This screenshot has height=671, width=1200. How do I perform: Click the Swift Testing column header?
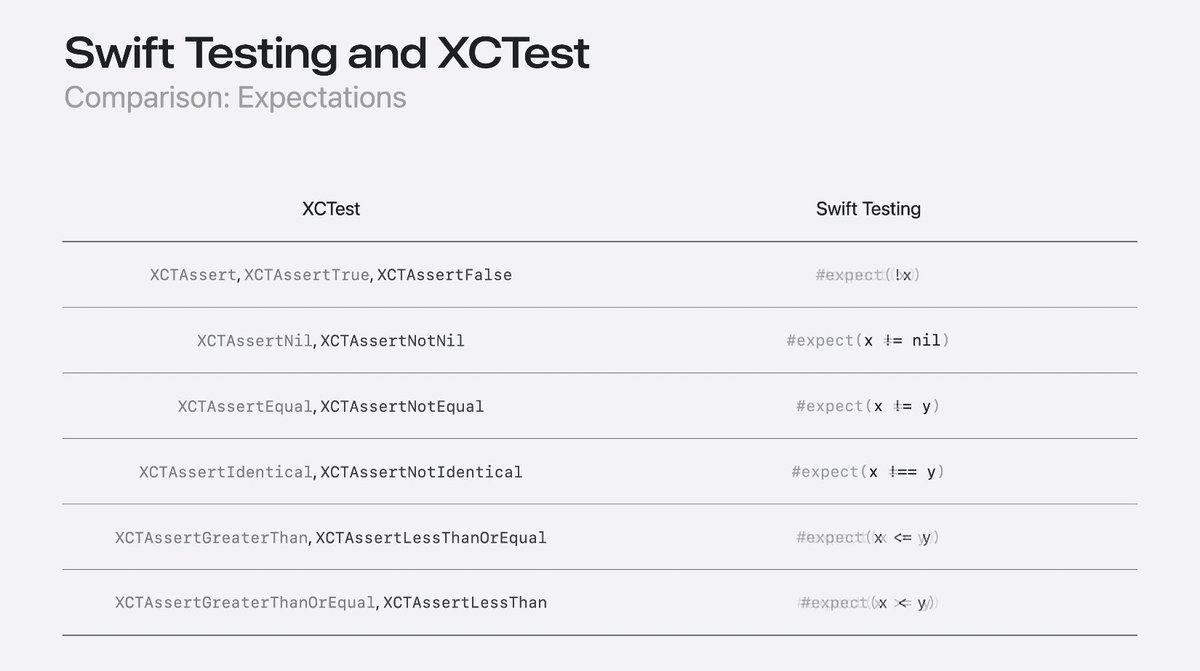(x=868, y=209)
